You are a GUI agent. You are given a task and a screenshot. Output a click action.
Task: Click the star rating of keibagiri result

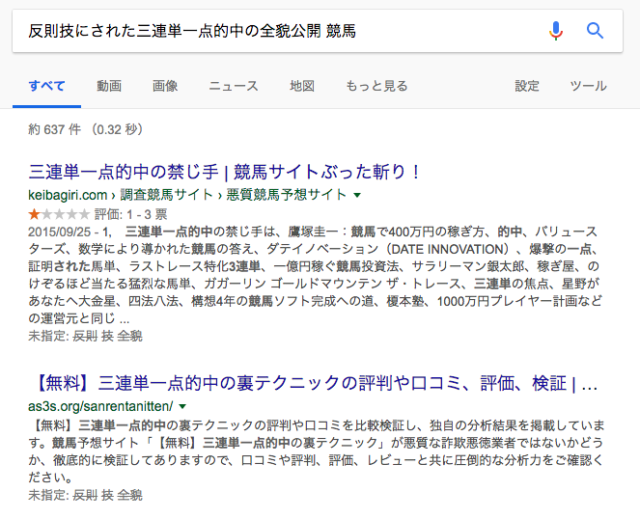[x=59, y=214]
